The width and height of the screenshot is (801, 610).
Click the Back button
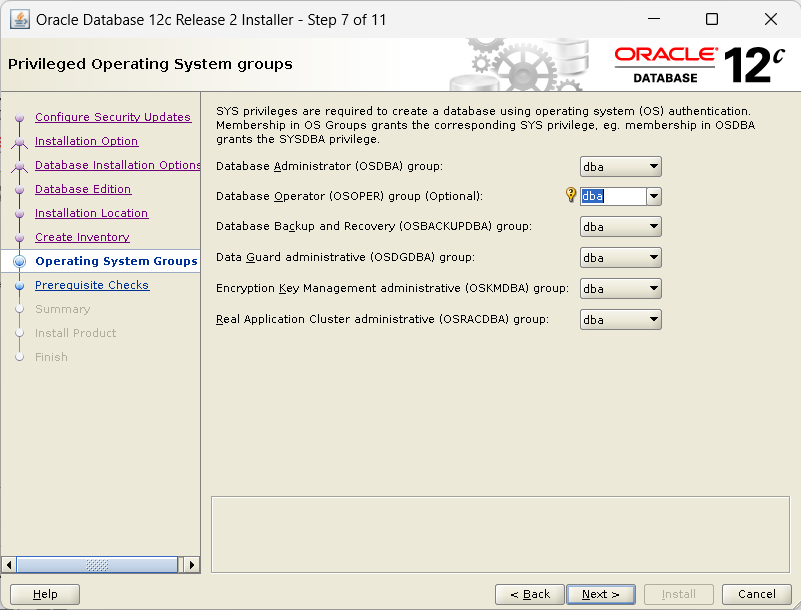point(530,594)
